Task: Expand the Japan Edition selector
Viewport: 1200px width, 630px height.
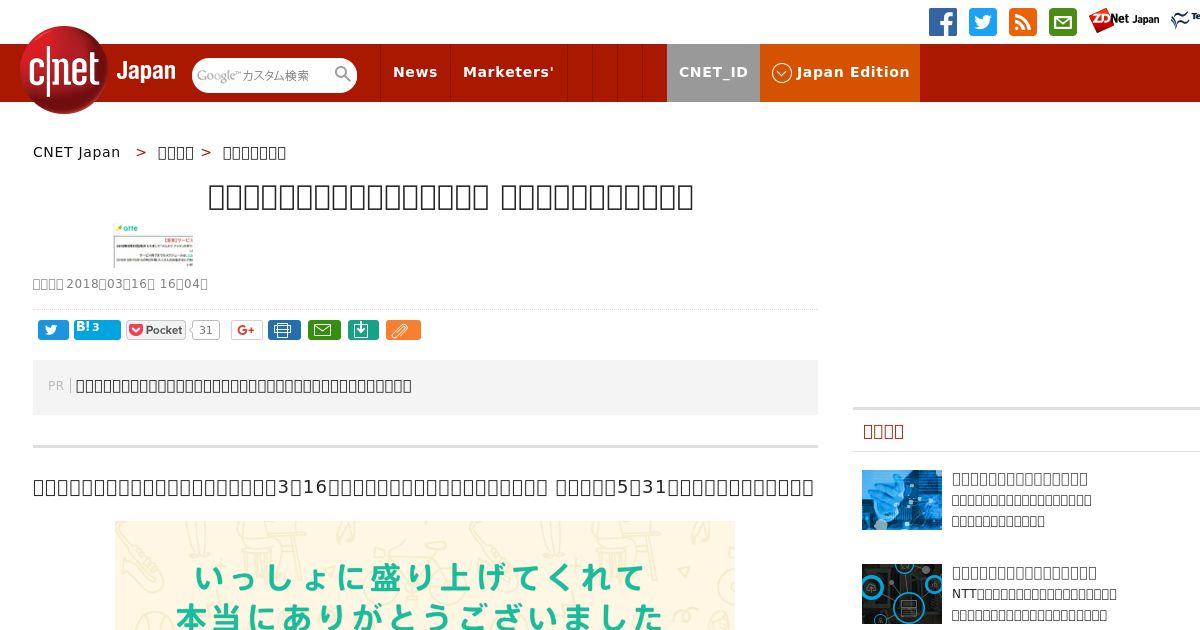Action: click(x=840, y=72)
